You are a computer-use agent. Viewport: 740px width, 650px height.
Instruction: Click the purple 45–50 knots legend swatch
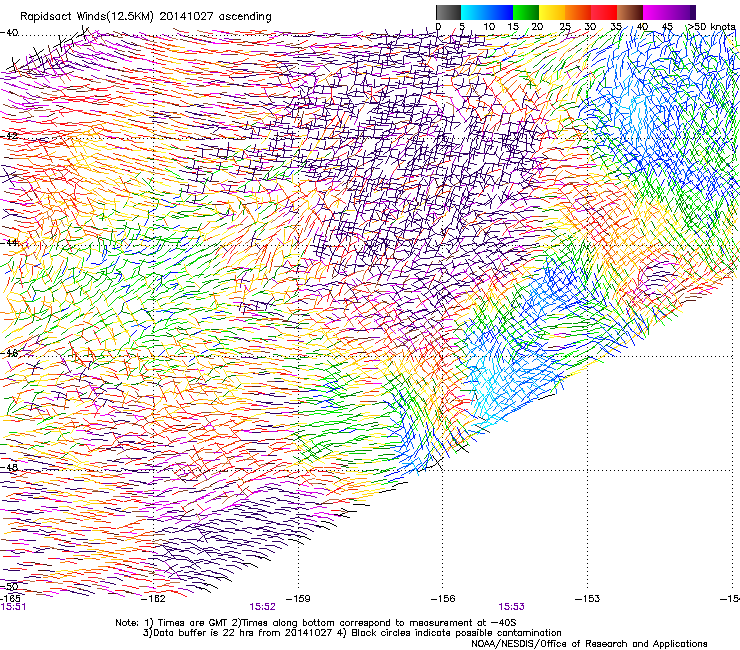tap(682, 12)
